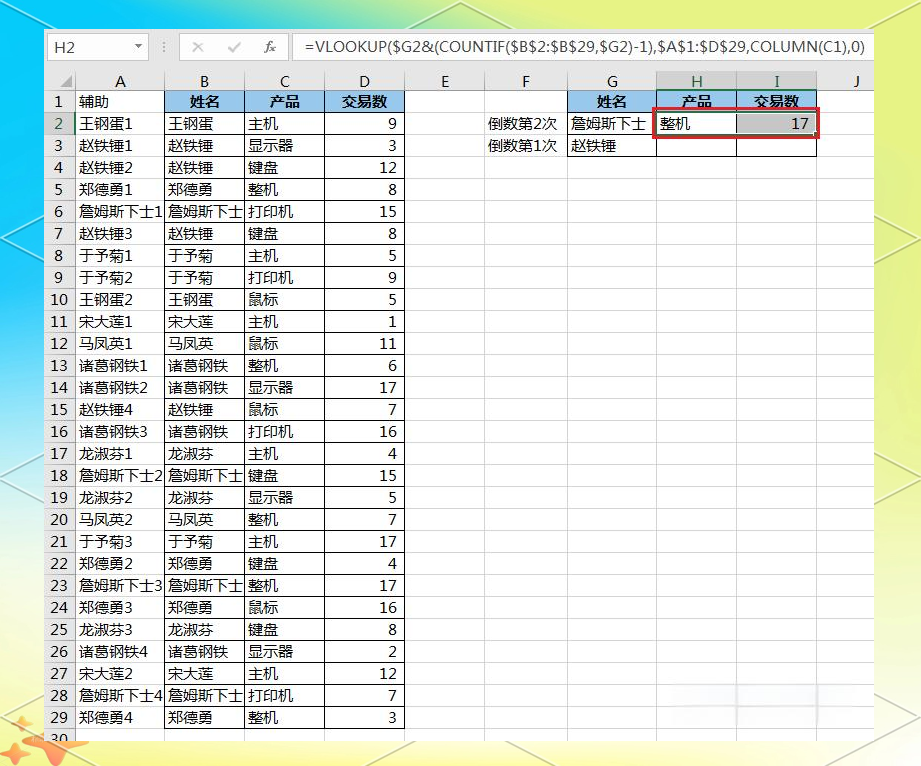921x766 pixels.
Task: Click cell A10 with 王钢蛋2
Action: click(120, 300)
